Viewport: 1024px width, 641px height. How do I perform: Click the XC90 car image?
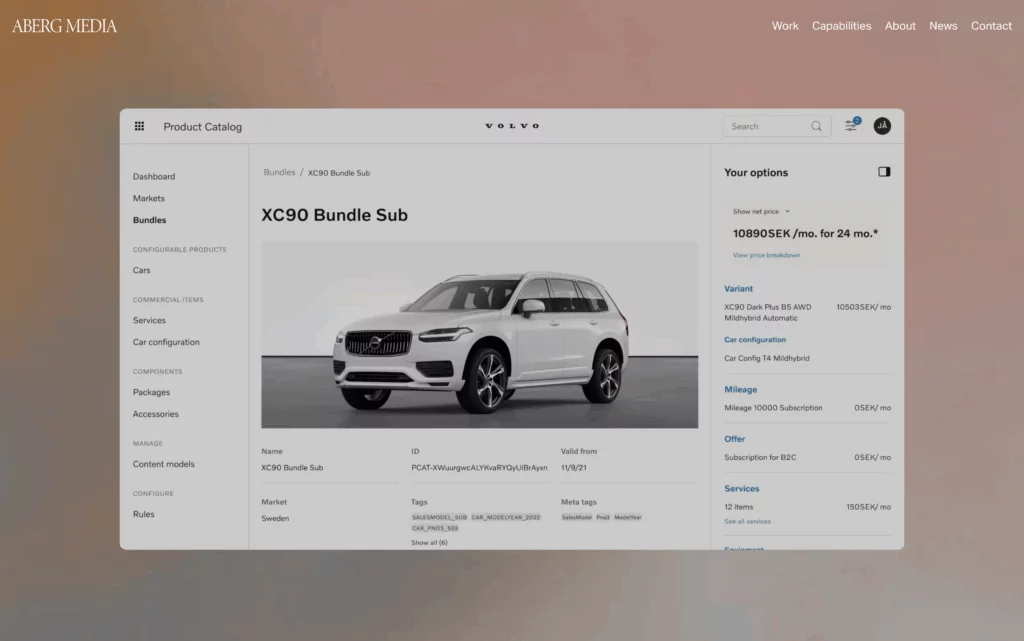480,335
